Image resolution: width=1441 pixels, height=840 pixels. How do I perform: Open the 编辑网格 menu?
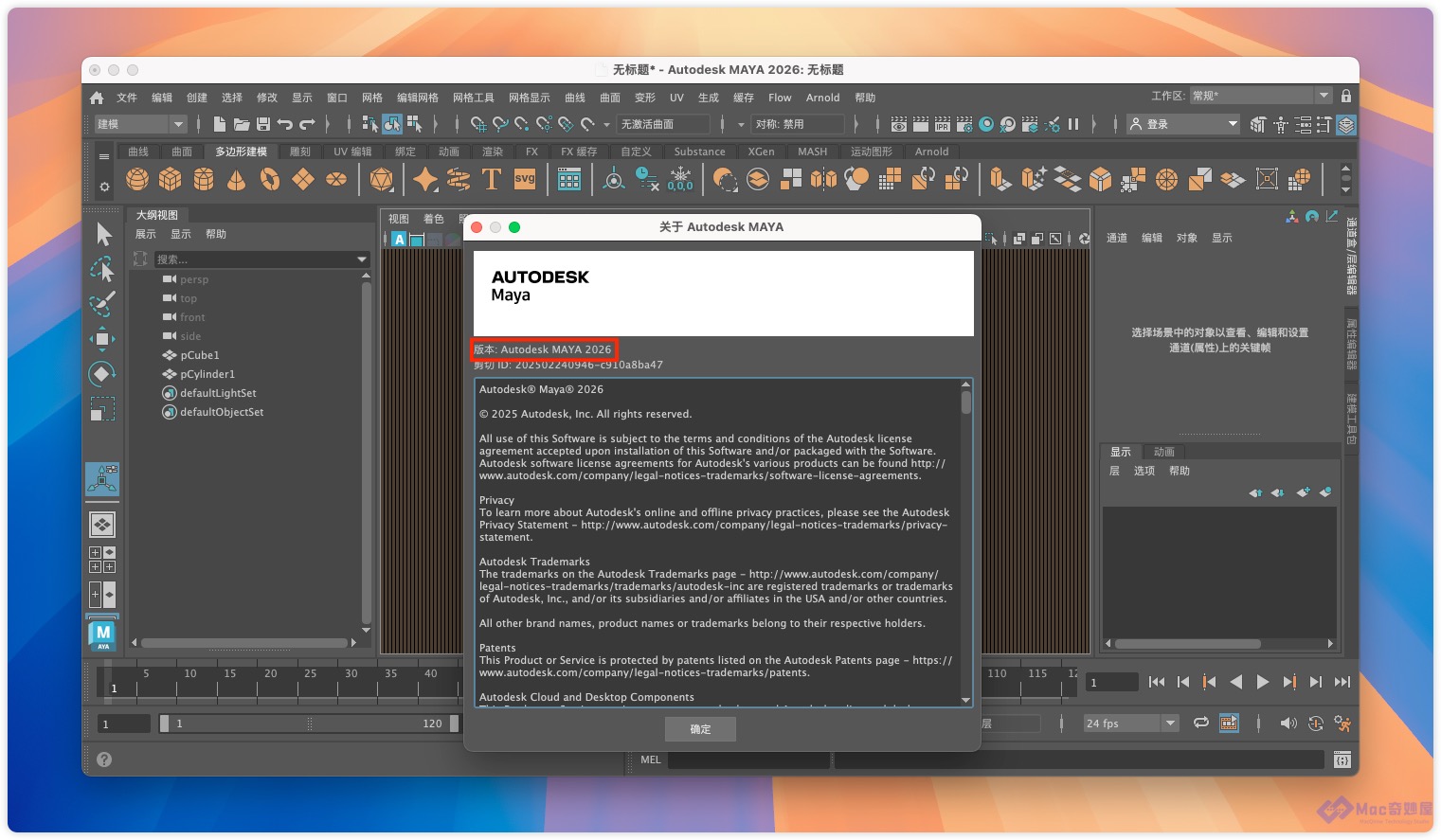point(418,98)
